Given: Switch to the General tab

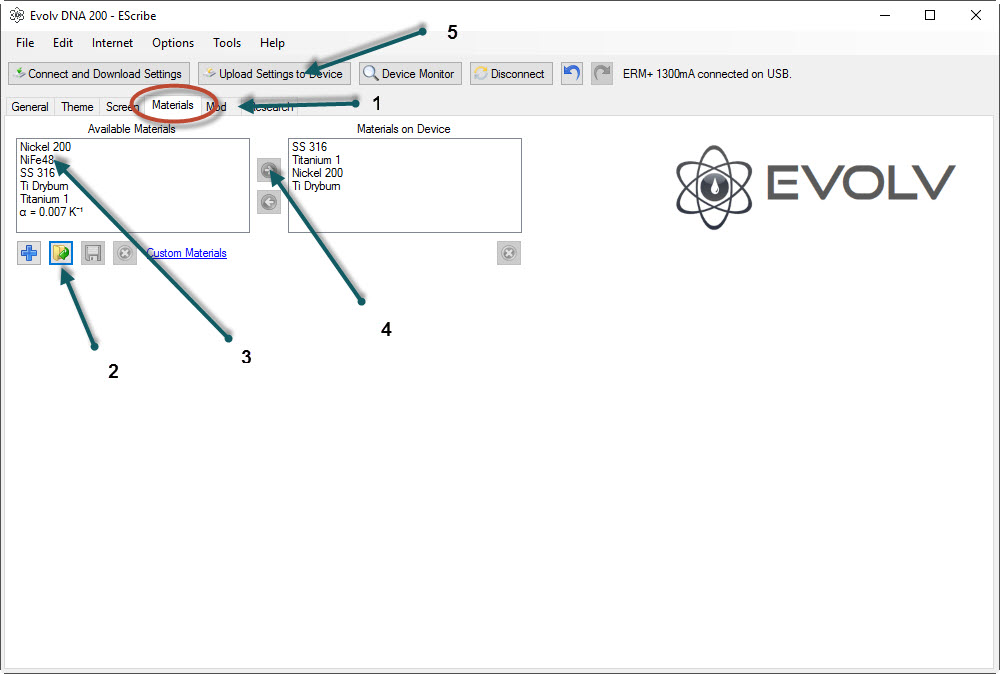Looking at the screenshot, I should pos(30,106).
